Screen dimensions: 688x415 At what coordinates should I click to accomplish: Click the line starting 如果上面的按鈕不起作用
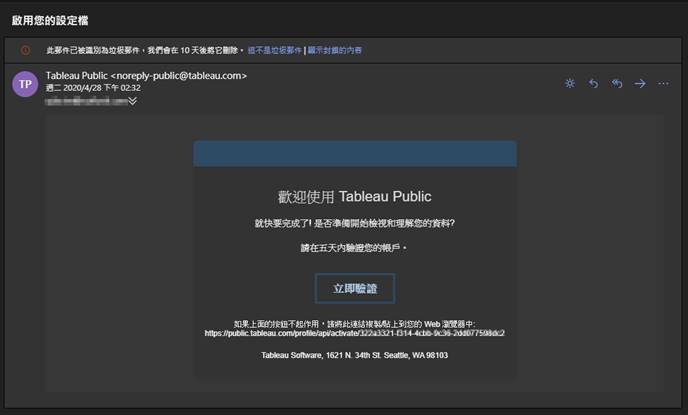point(355,324)
